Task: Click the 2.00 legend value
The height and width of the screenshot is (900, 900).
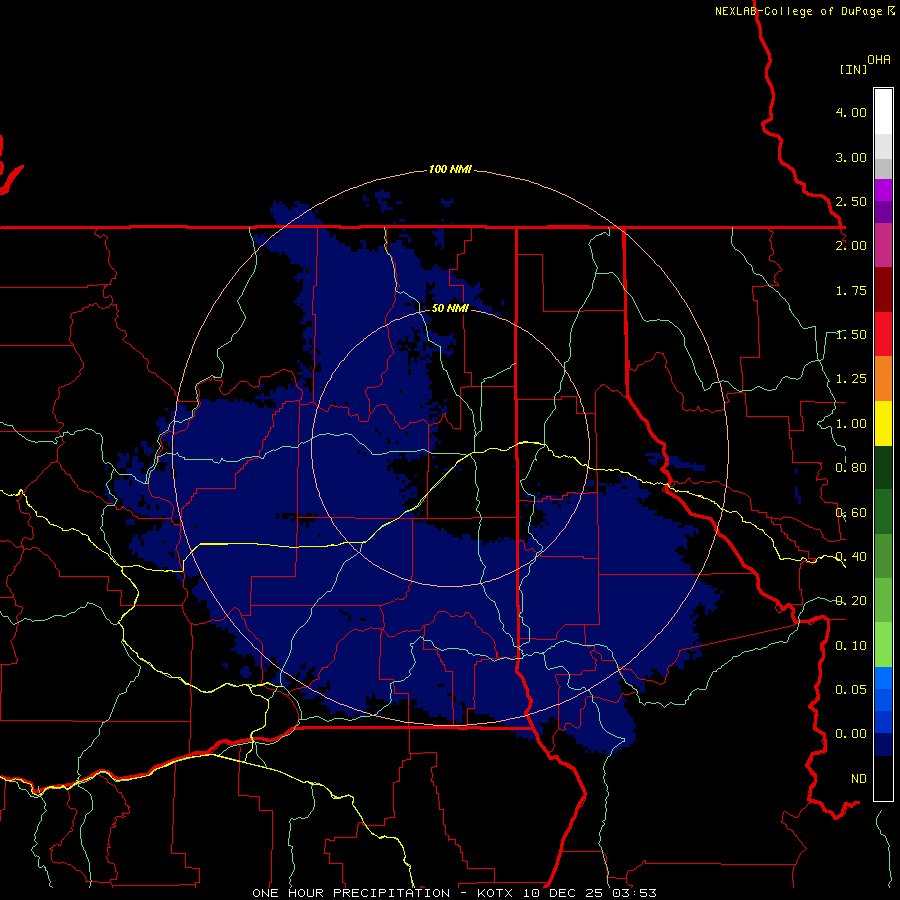Action: pyautogui.click(x=851, y=246)
